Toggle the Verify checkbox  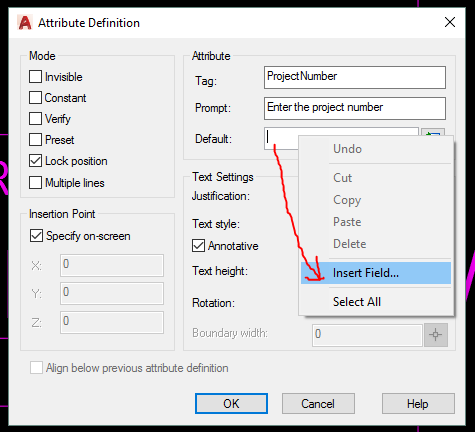(35, 118)
